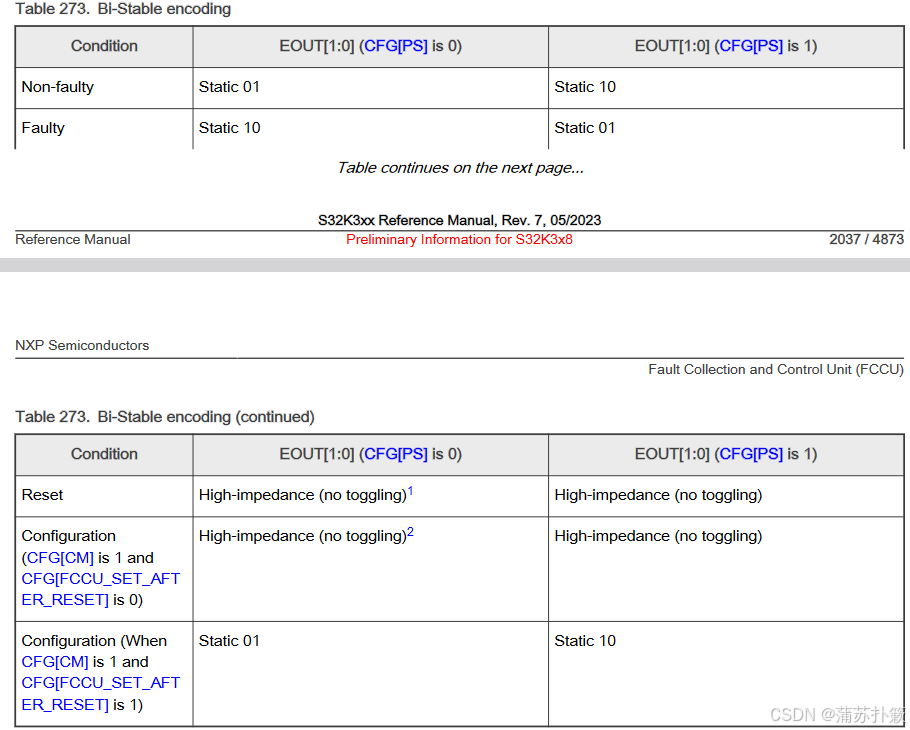
Task: Click 'Fault Collection and Control Unit (FCCU)' header
Action: (x=776, y=369)
